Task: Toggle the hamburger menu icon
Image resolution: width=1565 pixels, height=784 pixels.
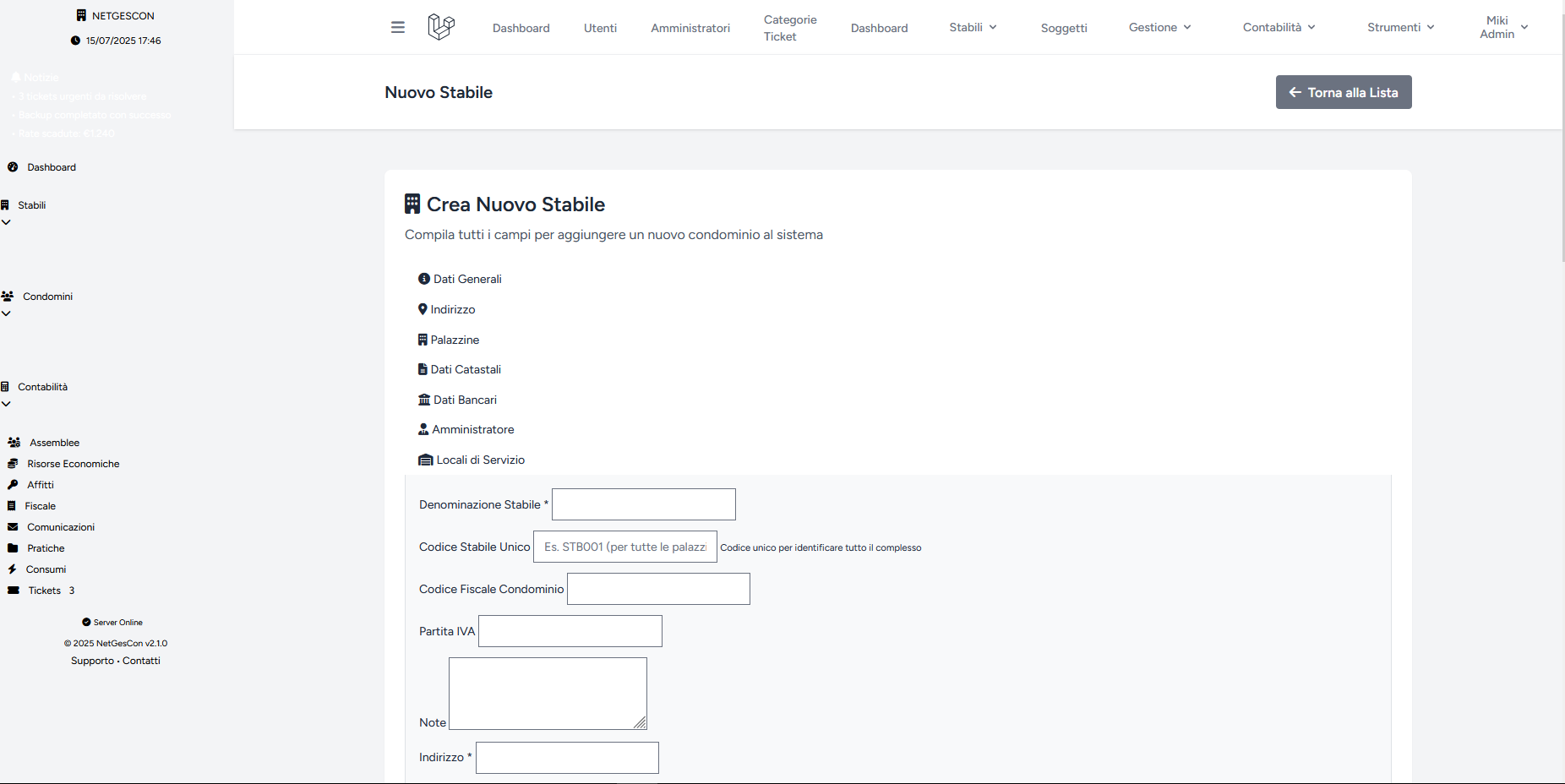Action: click(398, 27)
